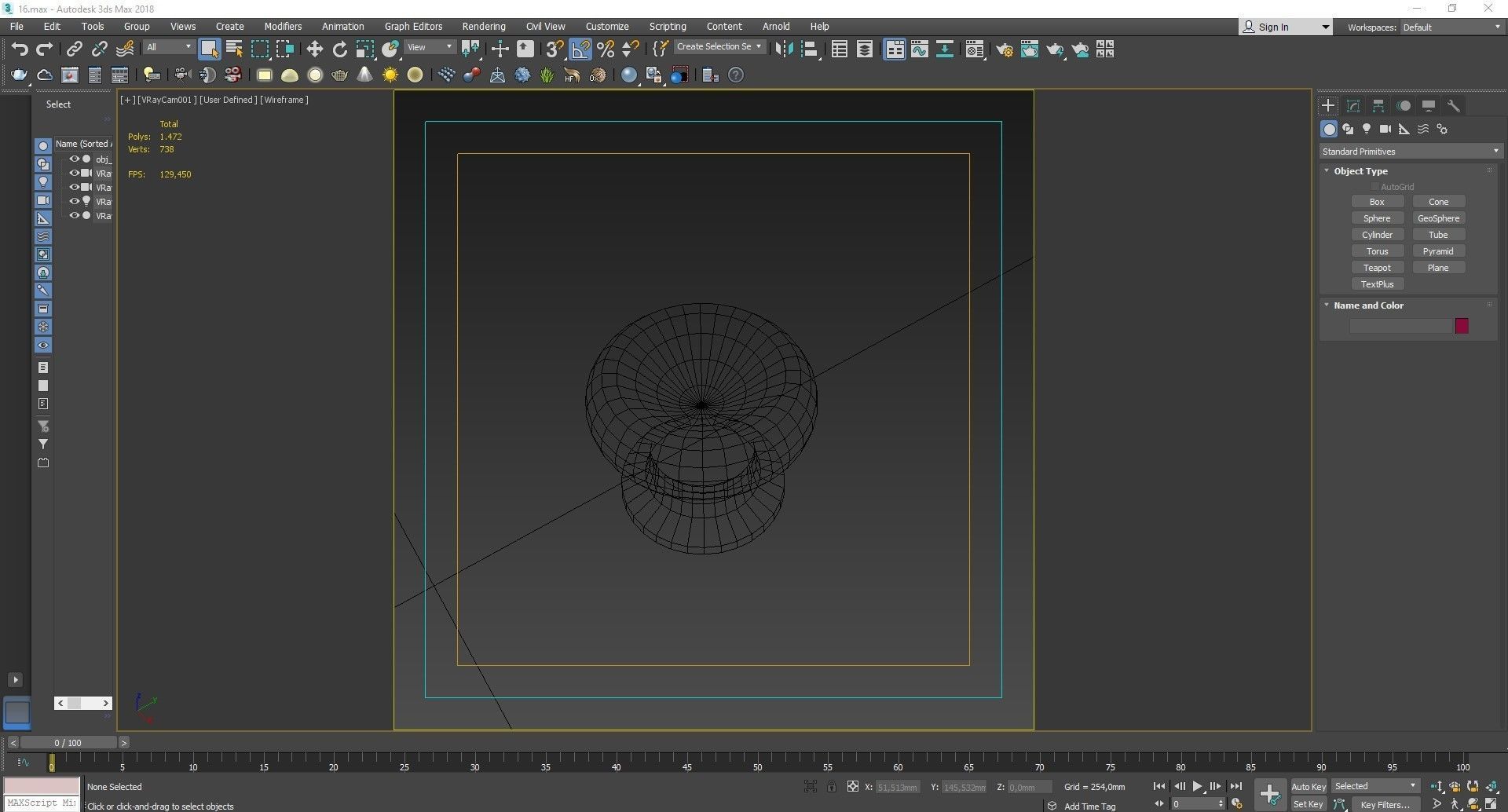1508x812 pixels.
Task: Toggle the Set Key mode
Action: click(1308, 804)
